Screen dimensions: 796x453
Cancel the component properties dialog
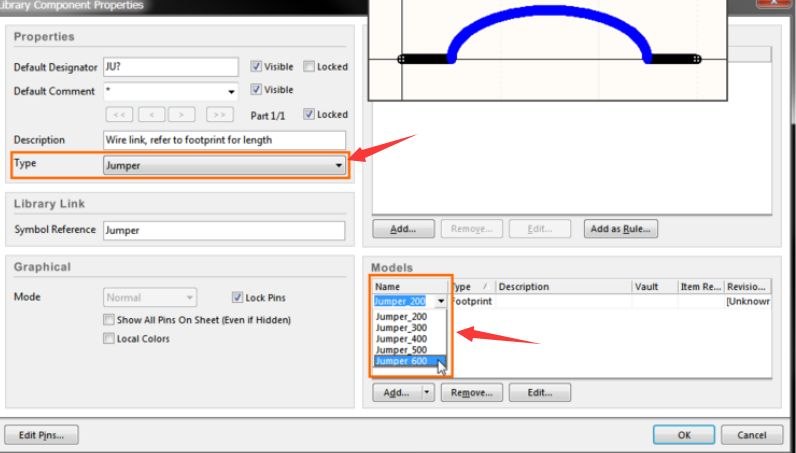[x=752, y=435]
